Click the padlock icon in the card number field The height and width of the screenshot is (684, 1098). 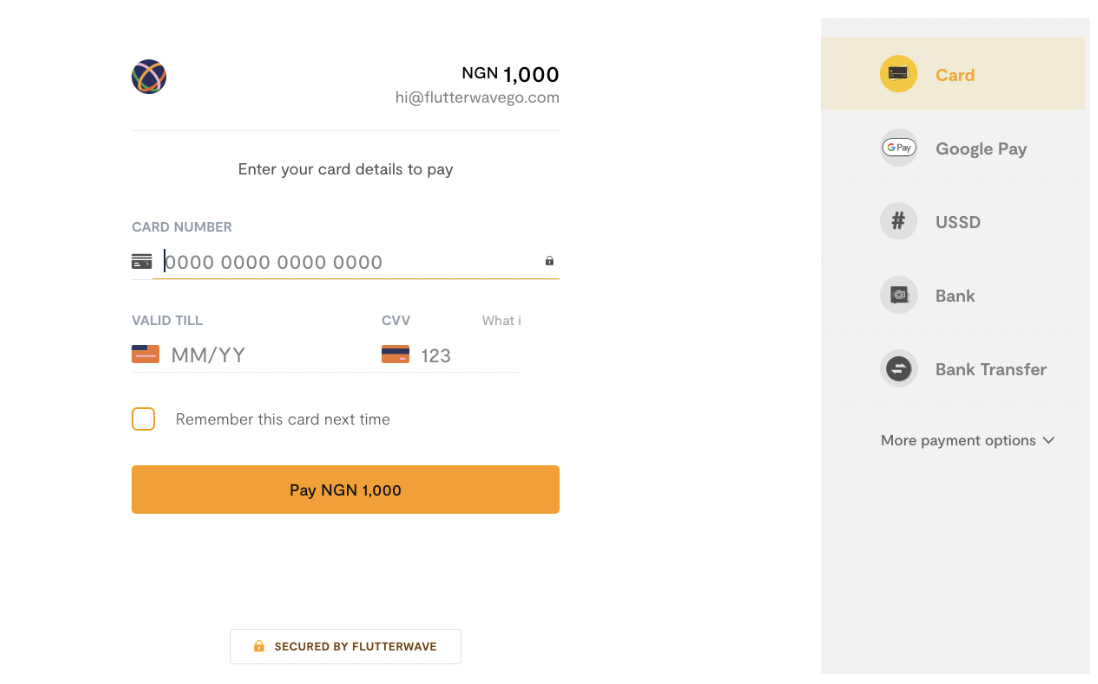tap(550, 261)
